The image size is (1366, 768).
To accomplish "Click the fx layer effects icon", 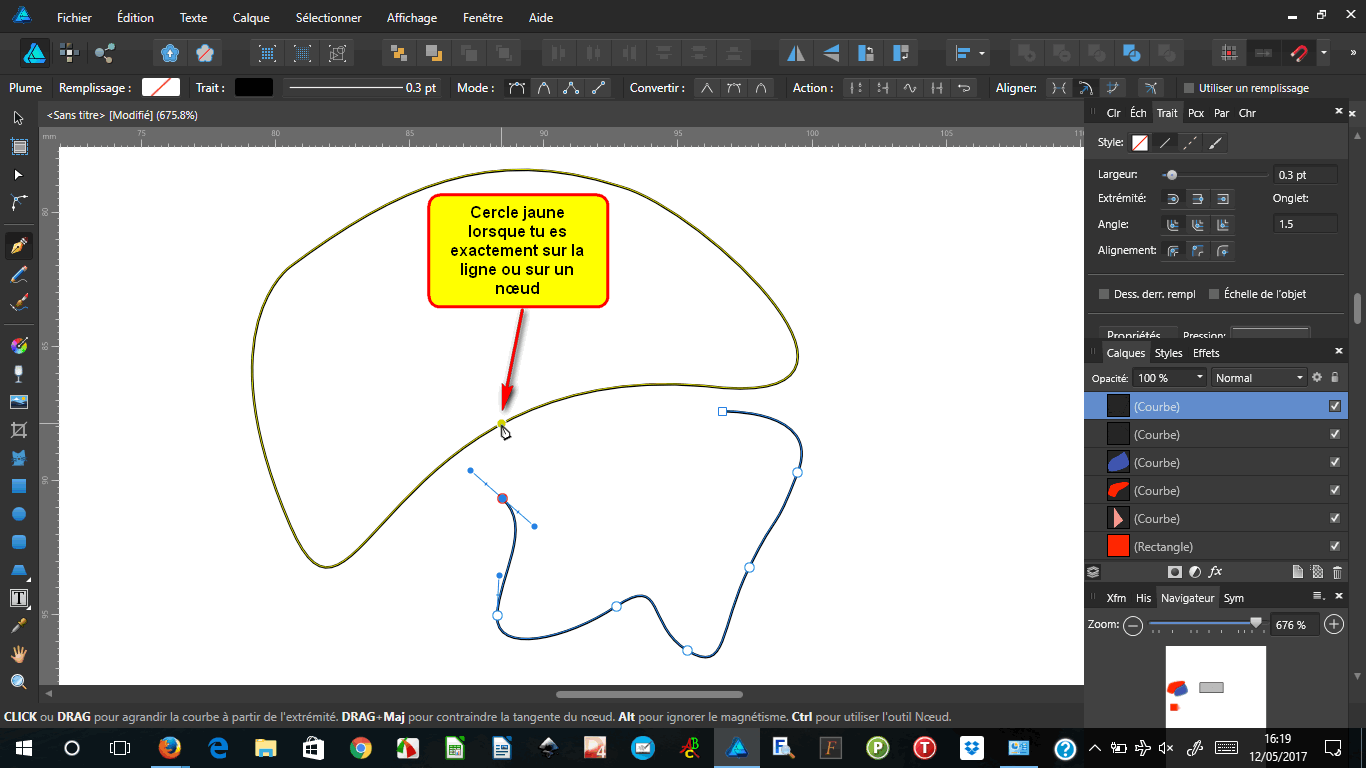I will click(1215, 572).
